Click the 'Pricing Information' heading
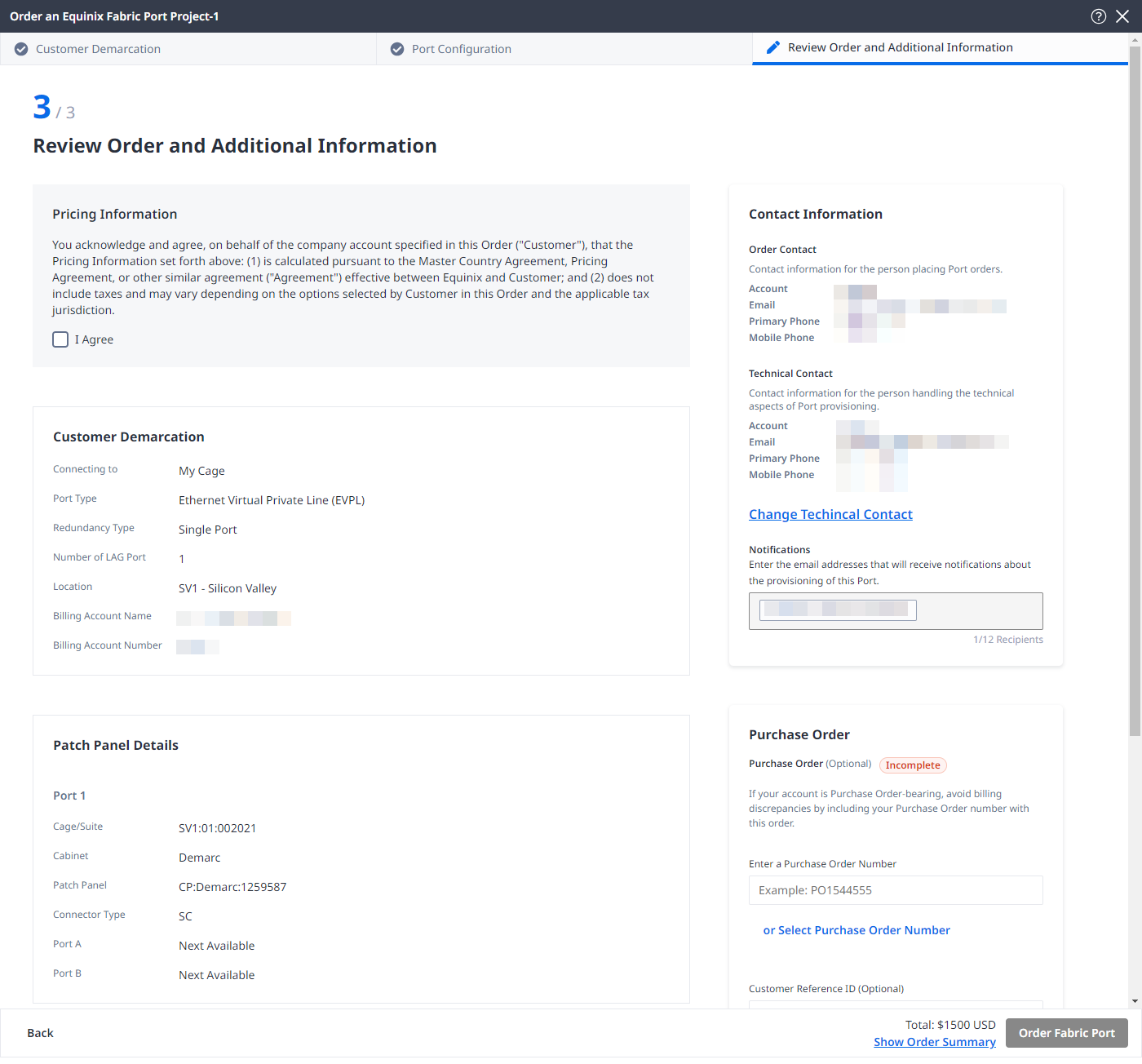1142x1064 pixels. click(115, 214)
